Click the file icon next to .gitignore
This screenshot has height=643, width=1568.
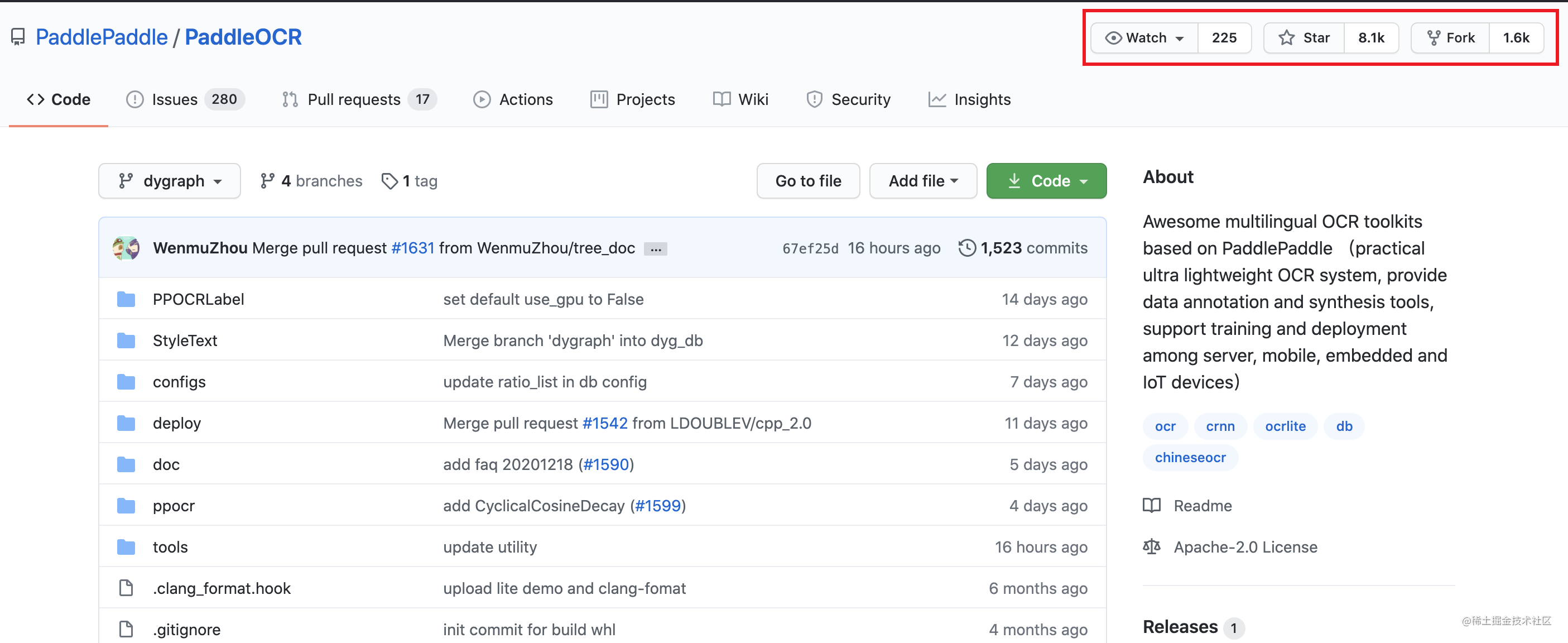(x=126, y=629)
